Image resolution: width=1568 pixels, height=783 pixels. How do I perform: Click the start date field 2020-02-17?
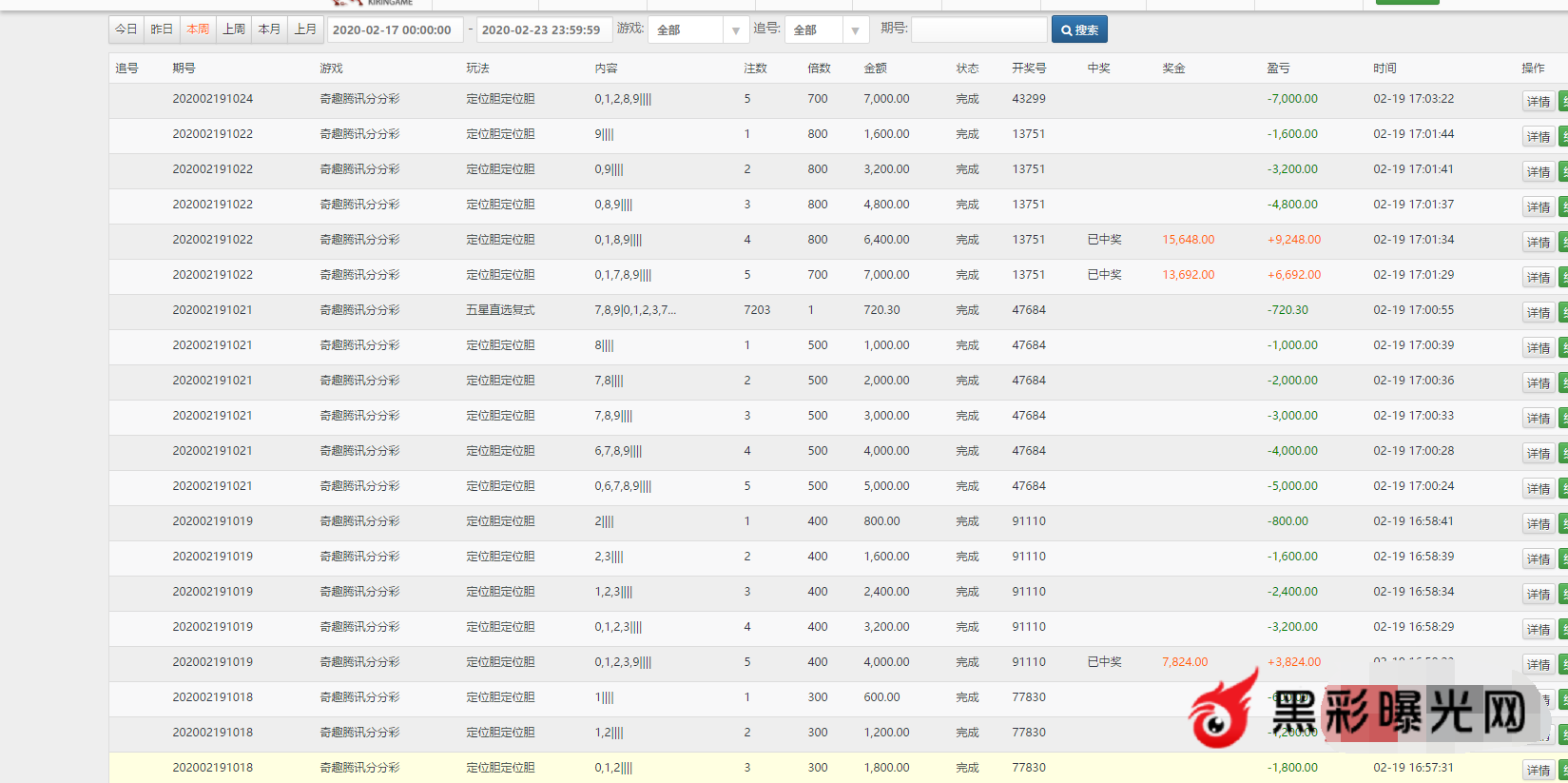click(395, 30)
